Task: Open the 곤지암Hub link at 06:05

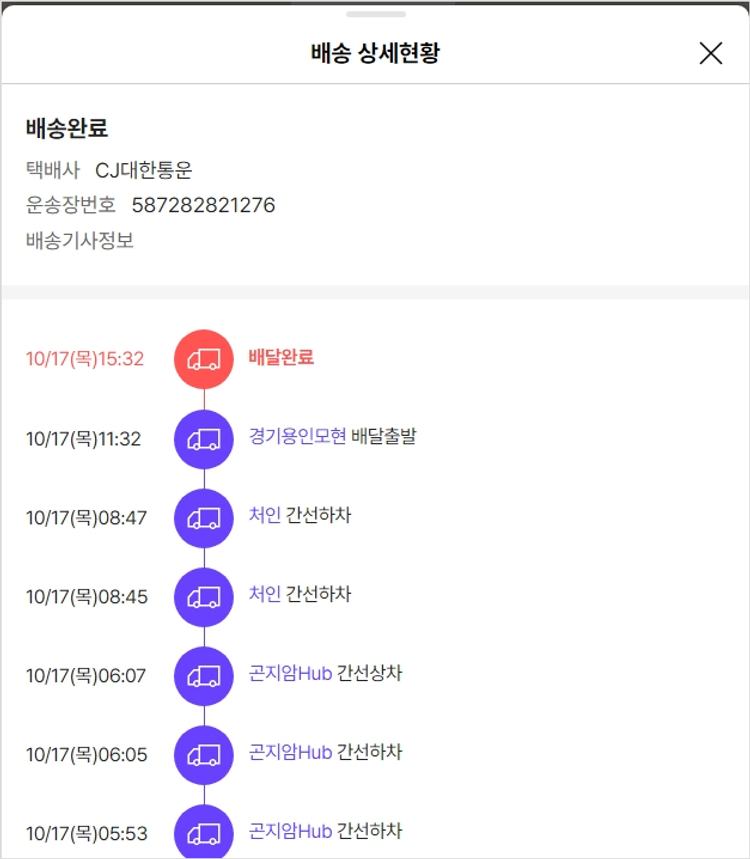Action: point(290,752)
